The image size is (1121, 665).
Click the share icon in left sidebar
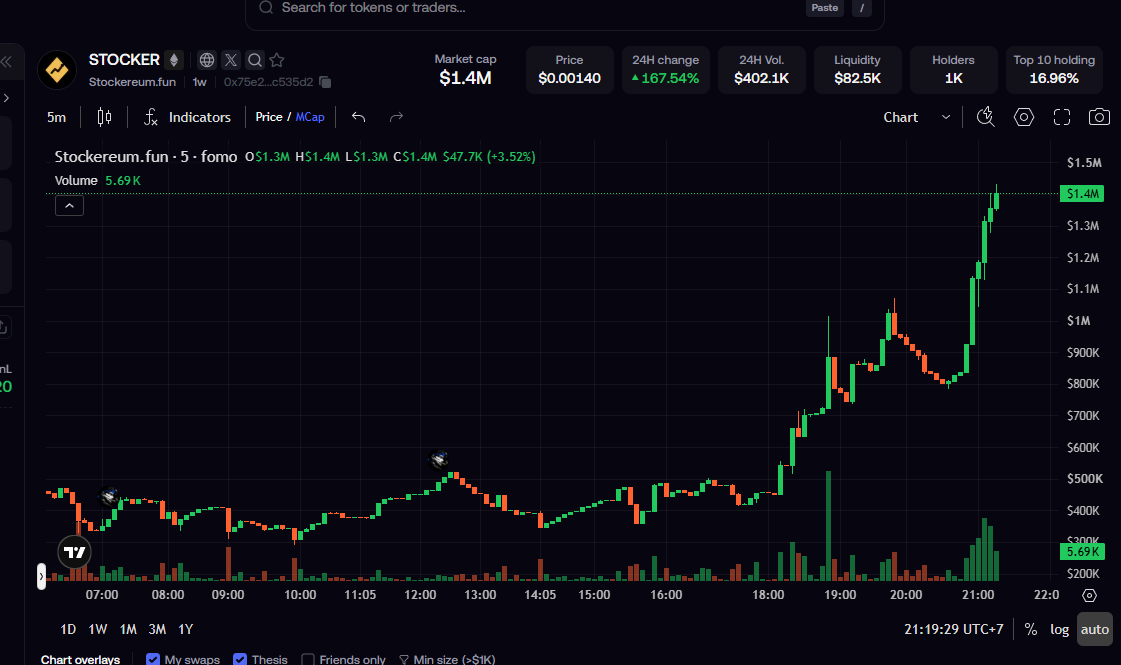(3, 327)
